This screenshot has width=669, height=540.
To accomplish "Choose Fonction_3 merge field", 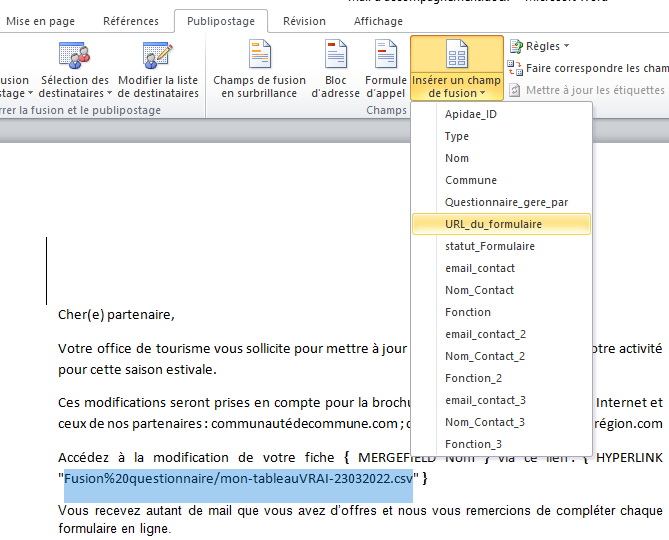I will click(501, 444).
